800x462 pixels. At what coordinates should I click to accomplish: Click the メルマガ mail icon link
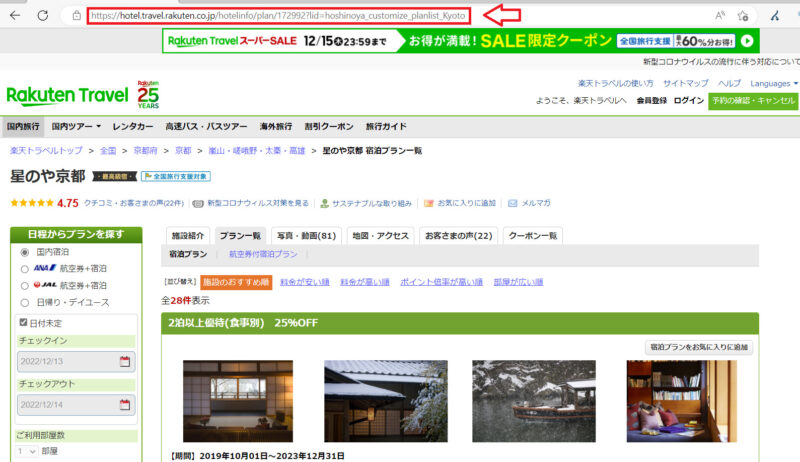pos(529,203)
